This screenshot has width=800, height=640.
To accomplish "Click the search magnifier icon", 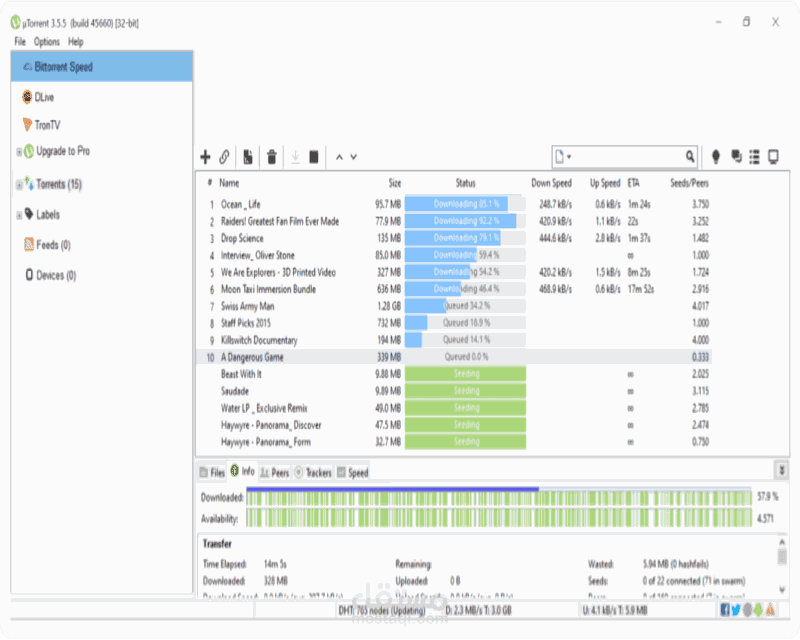I will point(690,157).
